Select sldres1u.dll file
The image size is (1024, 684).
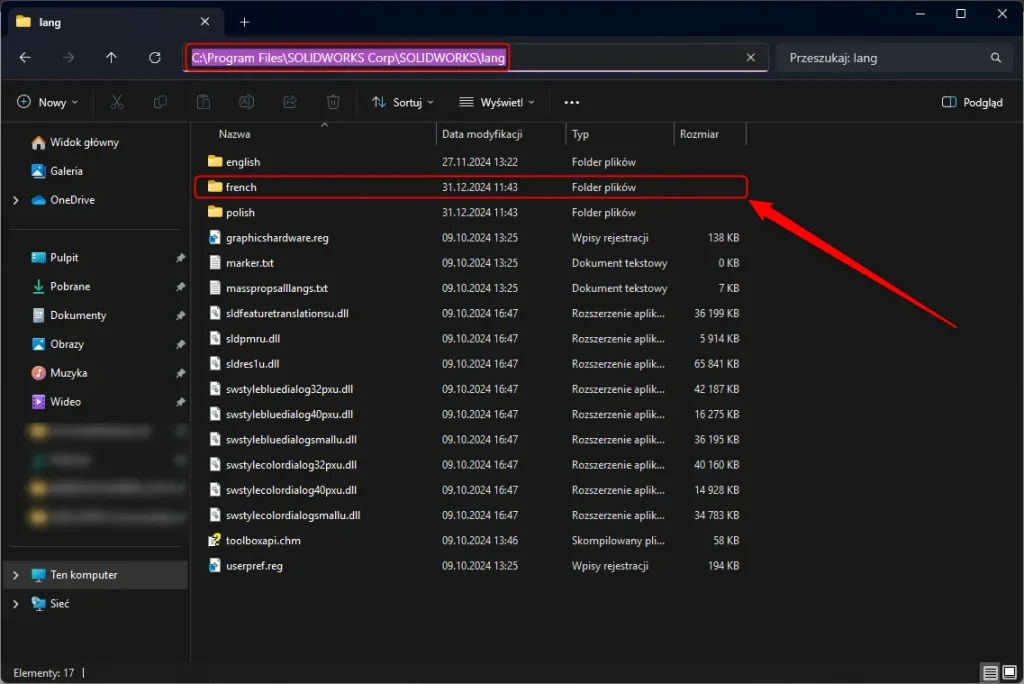pos(470,364)
